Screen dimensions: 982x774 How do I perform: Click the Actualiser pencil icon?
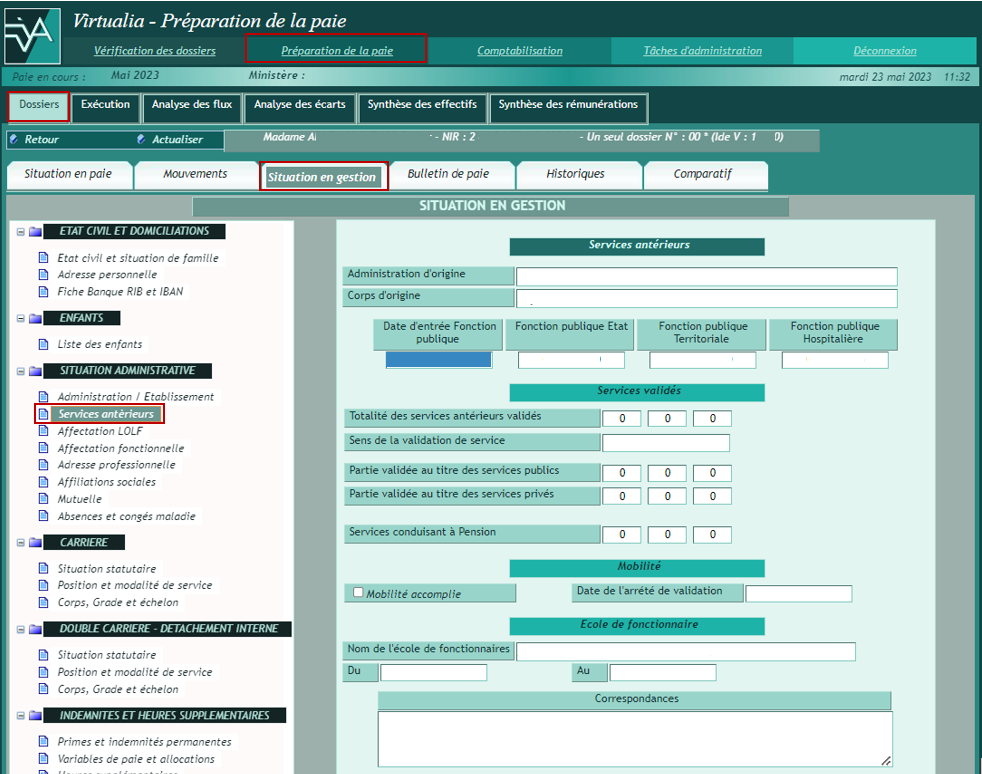click(x=141, y=140)
